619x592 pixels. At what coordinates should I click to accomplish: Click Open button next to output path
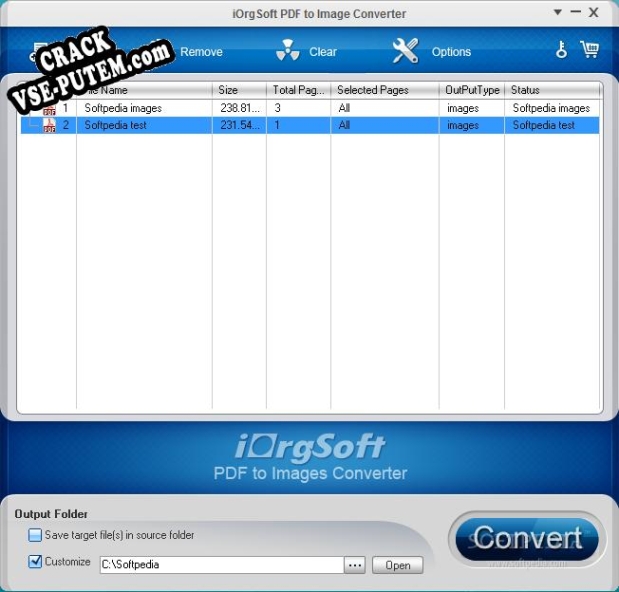(x=397, y=565)
